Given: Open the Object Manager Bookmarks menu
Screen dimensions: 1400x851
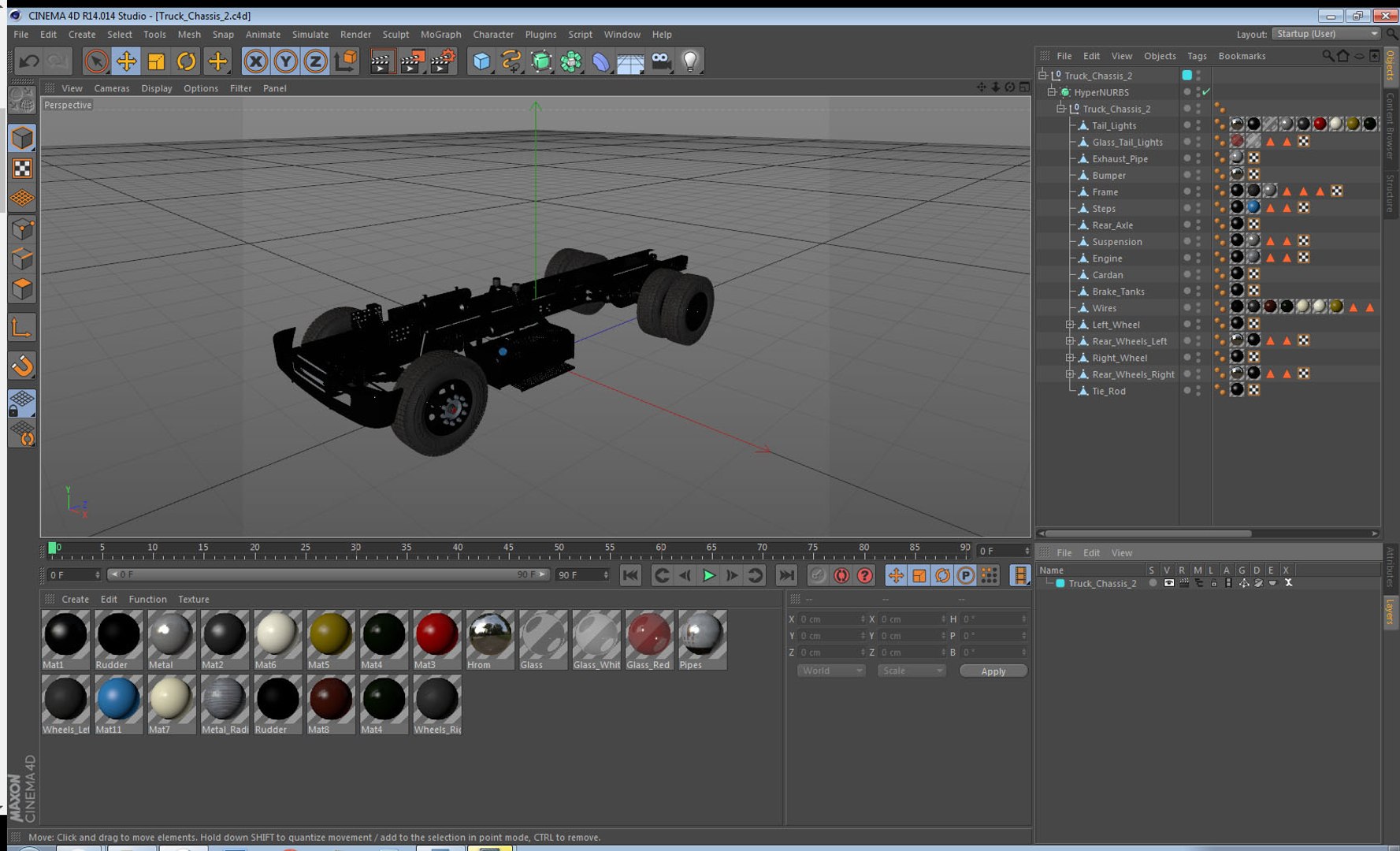Looking at the screenshot, I should [x=1242, y=56].
